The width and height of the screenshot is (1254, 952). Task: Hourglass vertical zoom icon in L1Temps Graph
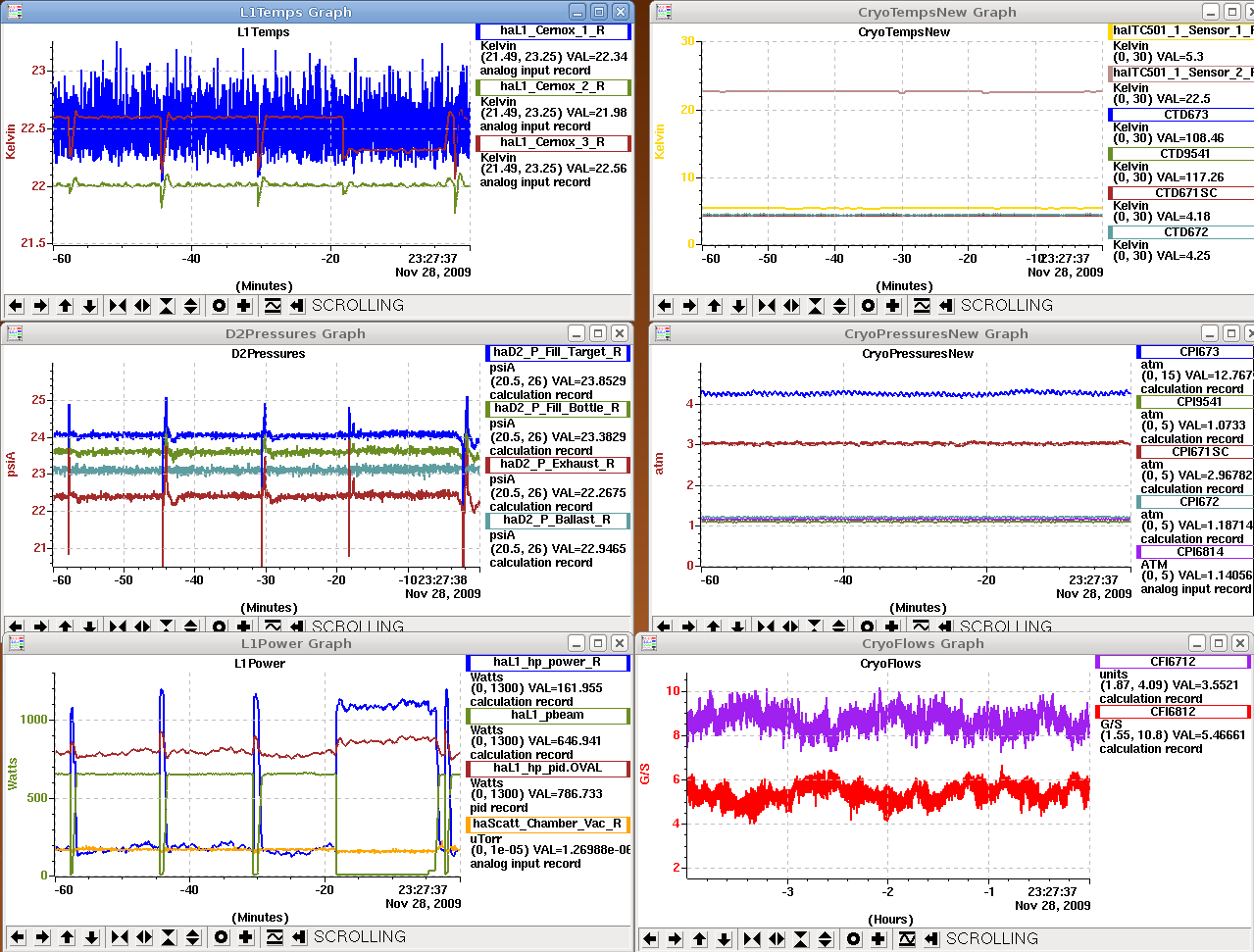click(x=167, y=306)
